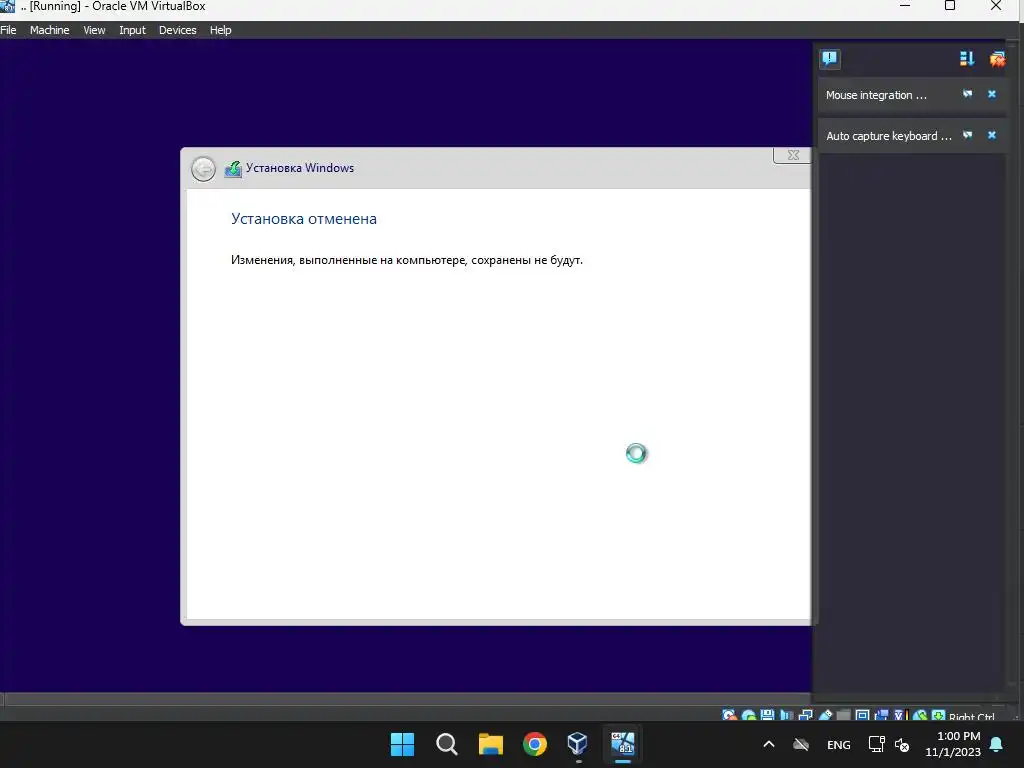Click the audio status bar icon
1024x768 pixels.
[786, 714]
